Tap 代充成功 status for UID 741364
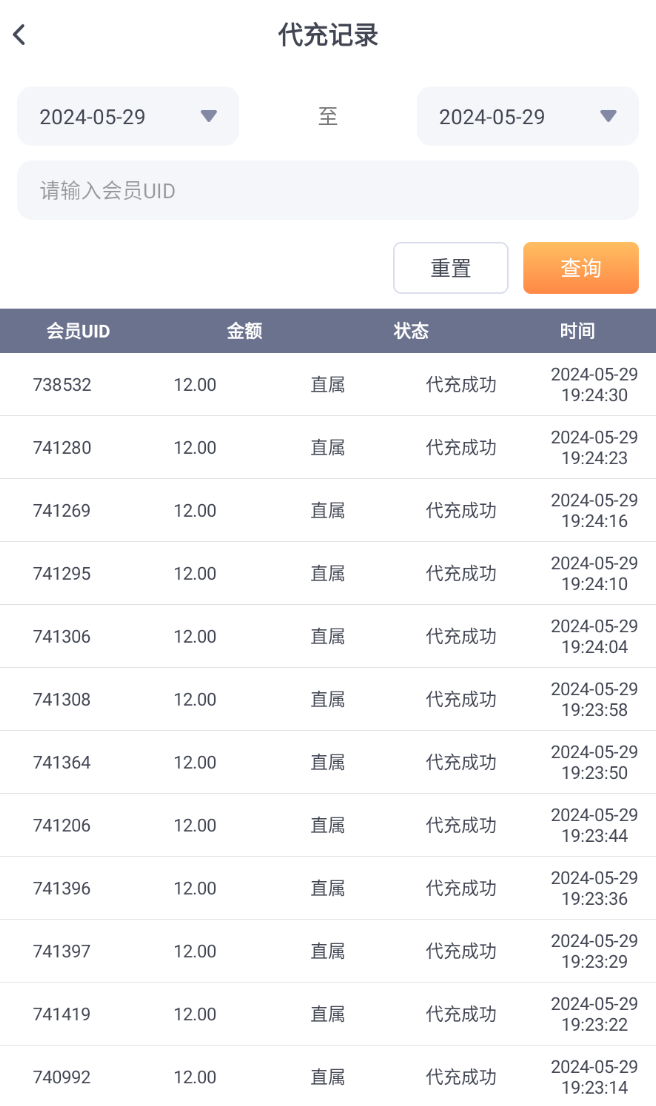Screen dimensions: 656x1106 [x=461, y=763]
